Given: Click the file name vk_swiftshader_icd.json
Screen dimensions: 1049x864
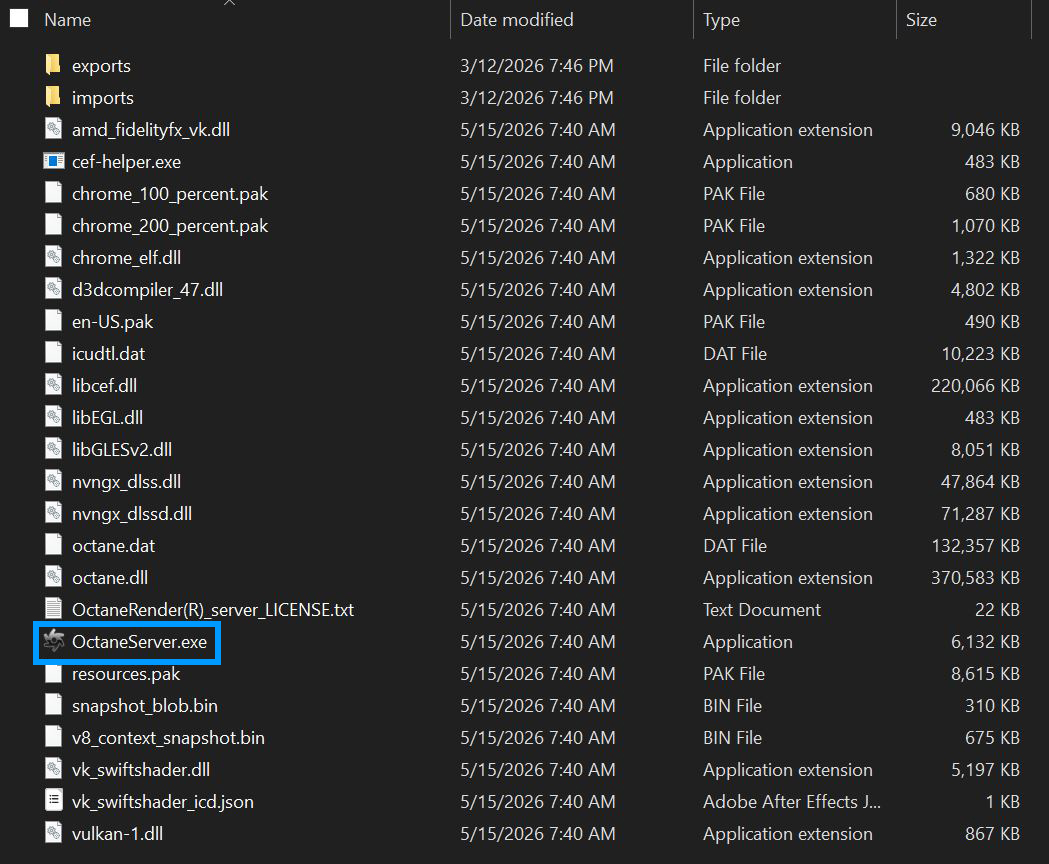Looking at the screenshot, I should point(163,802).
